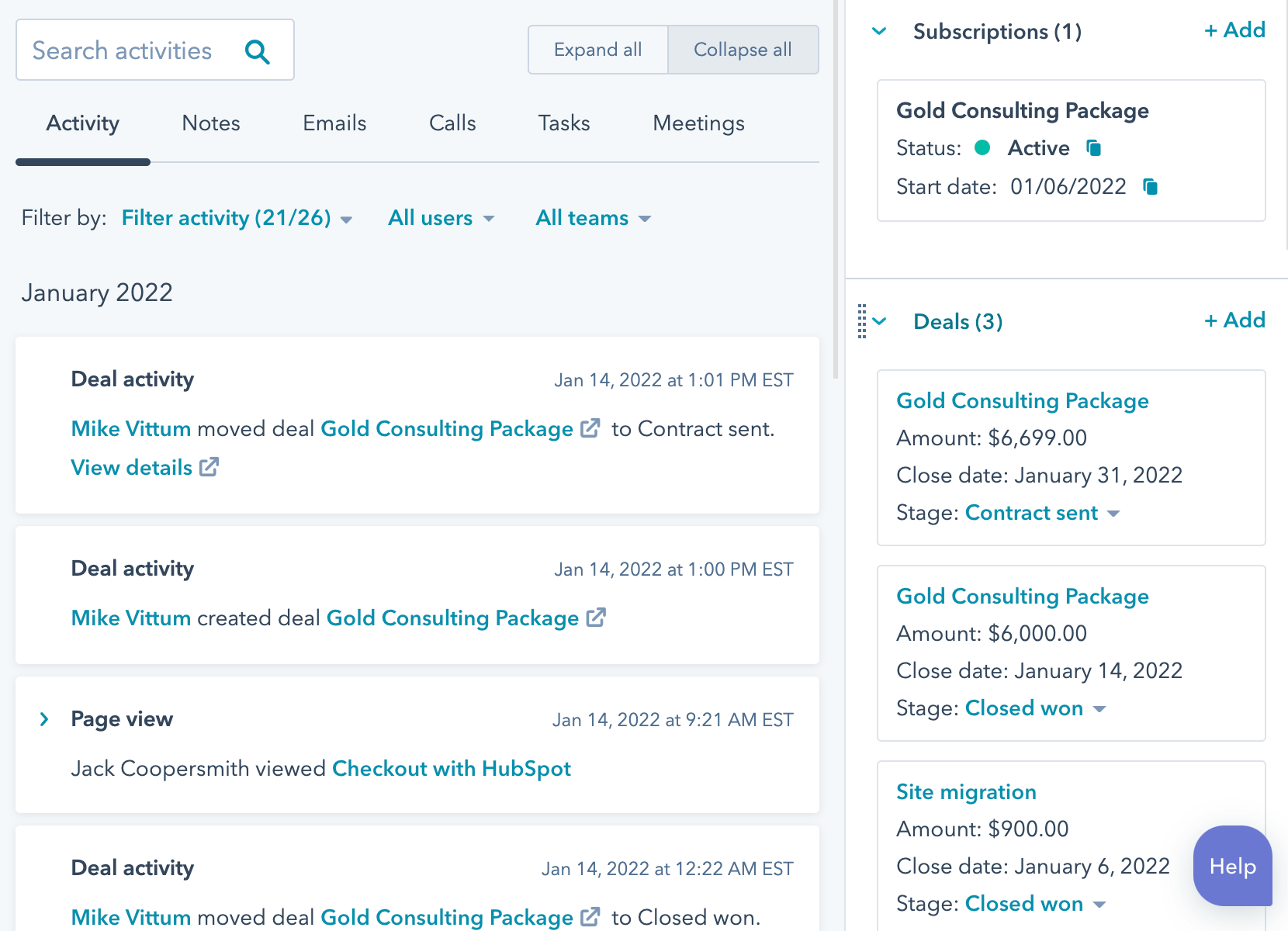This screenshot has width=1288, height=931.
Task: Switch to the Notes tab
Action: pyautogui.click(x=210, y=123)
